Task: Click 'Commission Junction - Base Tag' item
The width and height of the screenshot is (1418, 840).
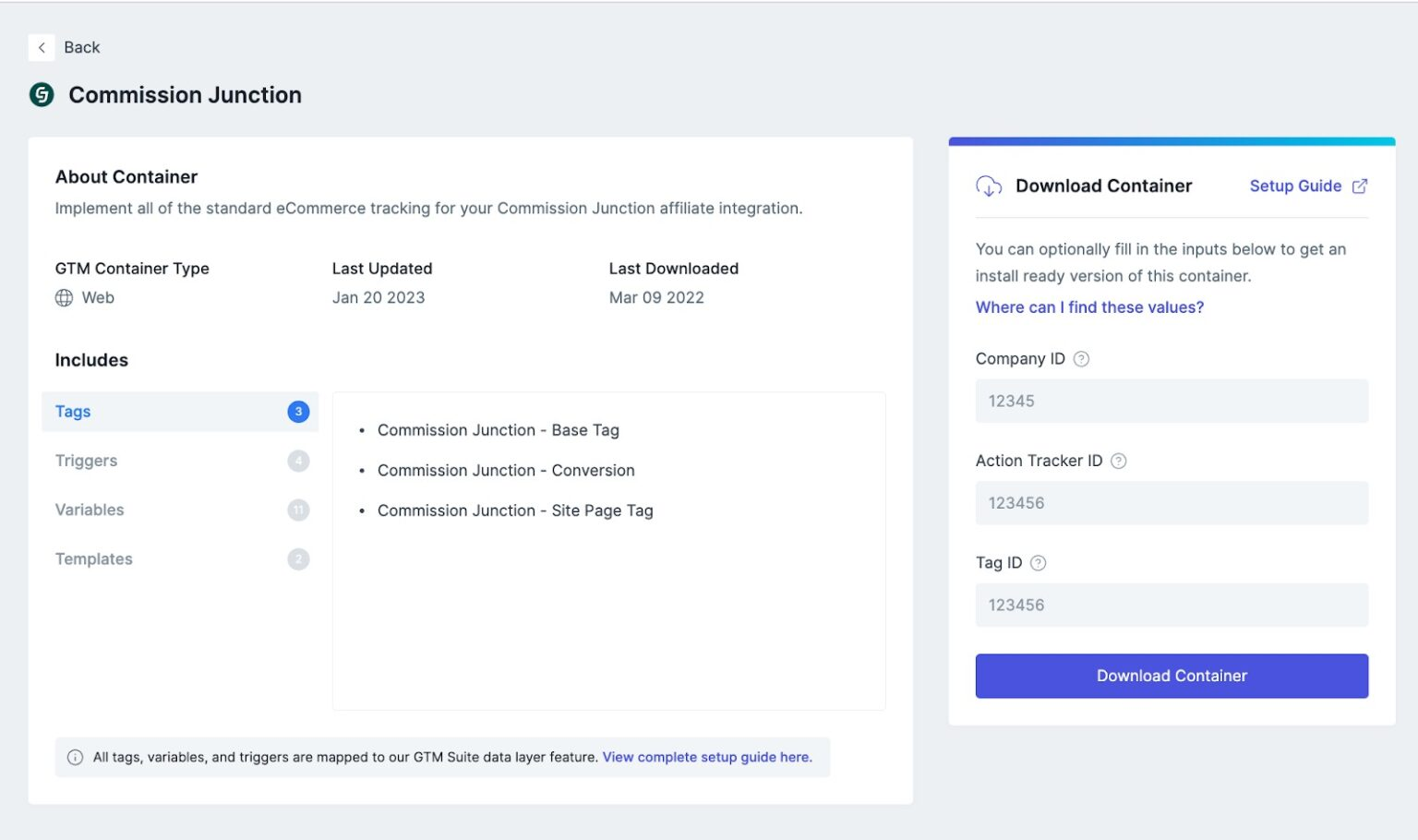Action: 499,430
